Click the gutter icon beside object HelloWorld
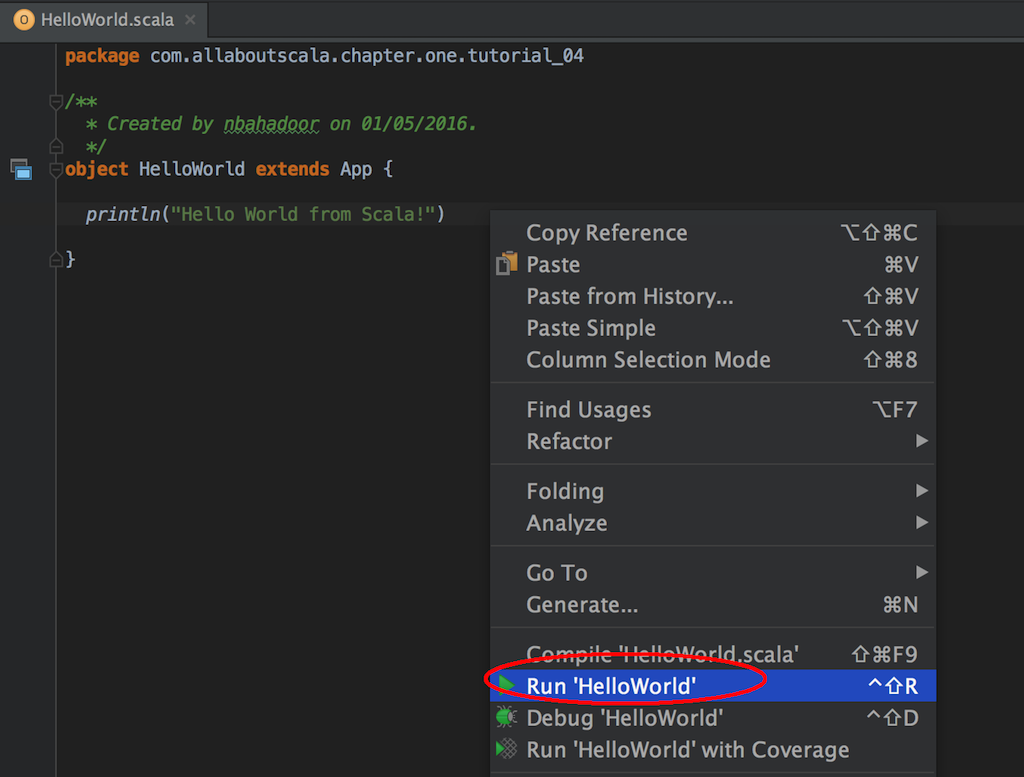 point(21,170)
